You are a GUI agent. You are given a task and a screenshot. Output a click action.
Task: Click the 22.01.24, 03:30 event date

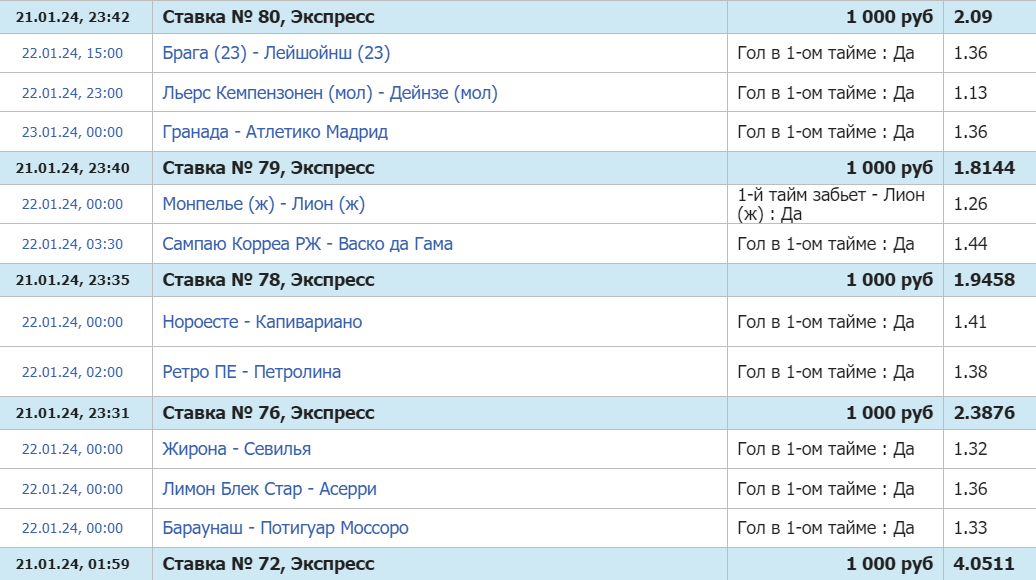pos(73,244)
